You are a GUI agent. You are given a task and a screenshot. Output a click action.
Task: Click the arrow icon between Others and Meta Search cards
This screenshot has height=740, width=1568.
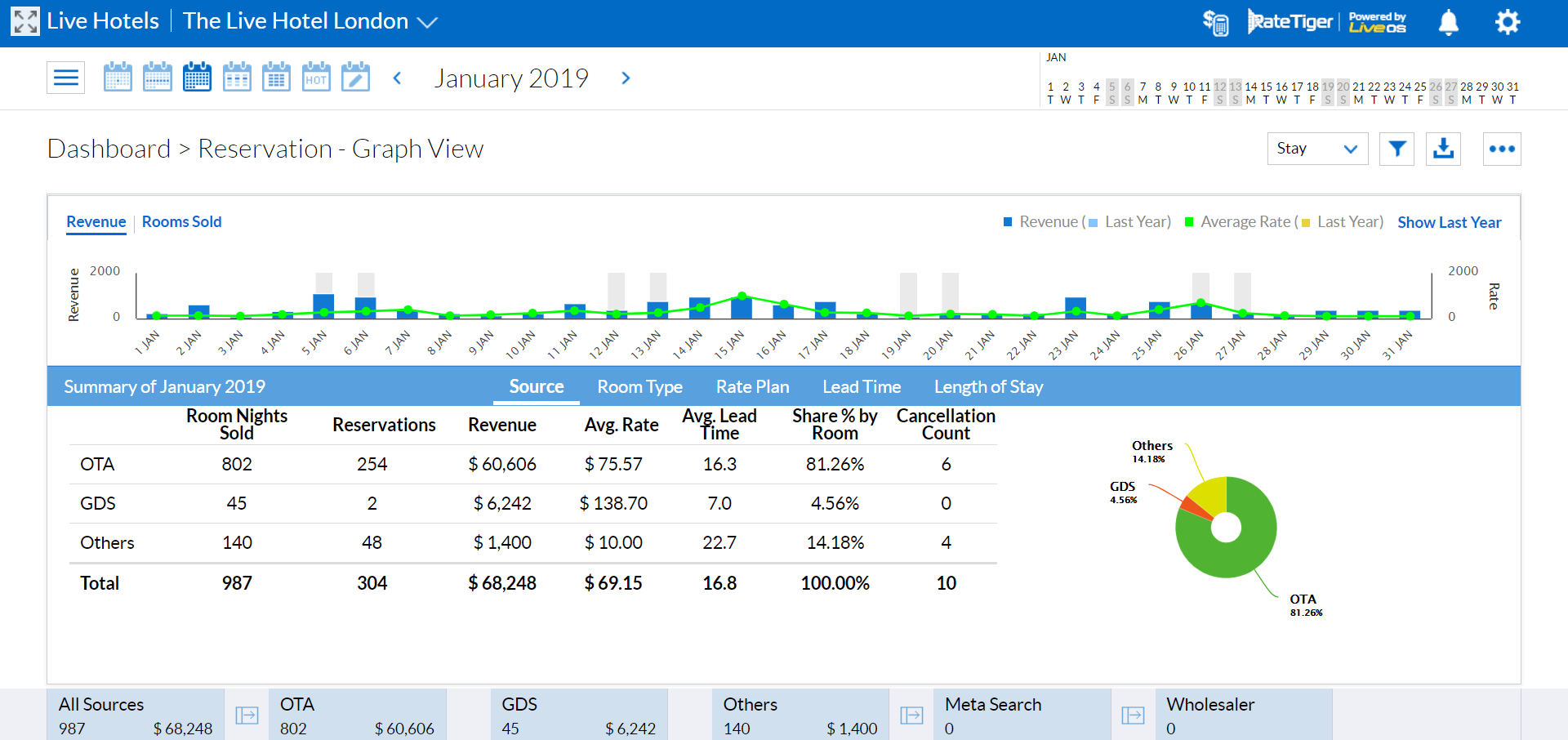(x=911, y=715)
